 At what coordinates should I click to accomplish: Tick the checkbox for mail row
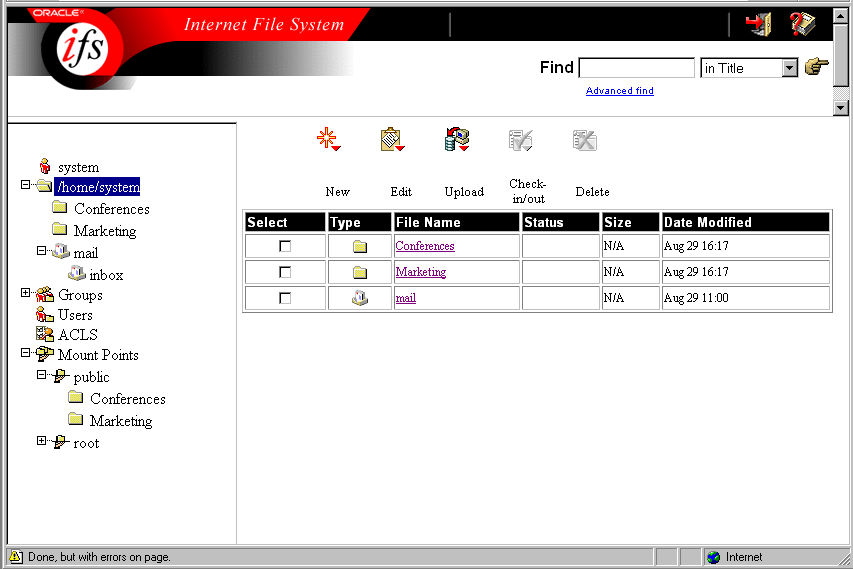pyautogui.click(x=285, y=298)
